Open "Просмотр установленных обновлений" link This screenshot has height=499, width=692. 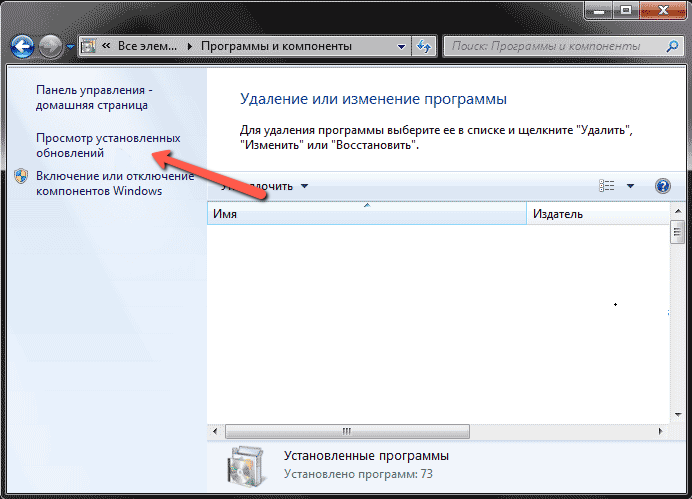pyautogui.click(x=108, y=145)
